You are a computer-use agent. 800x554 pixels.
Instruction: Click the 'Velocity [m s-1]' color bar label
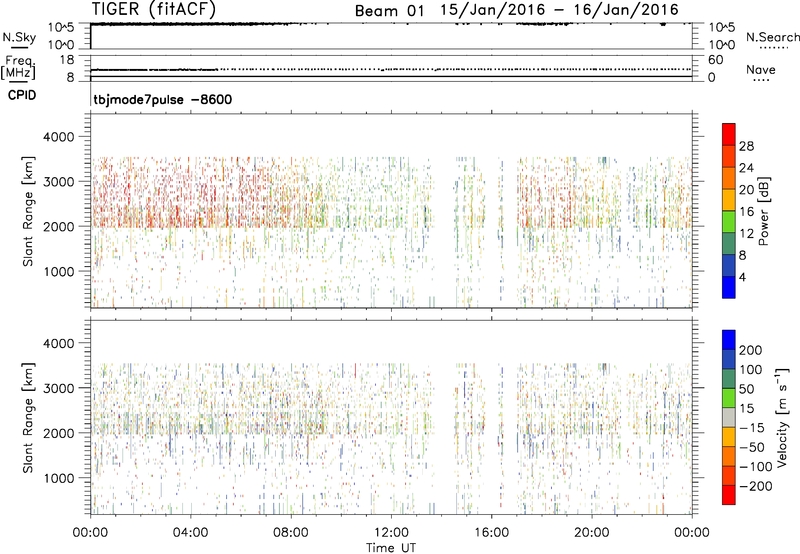pyautogui.click(x=783, y=417)
